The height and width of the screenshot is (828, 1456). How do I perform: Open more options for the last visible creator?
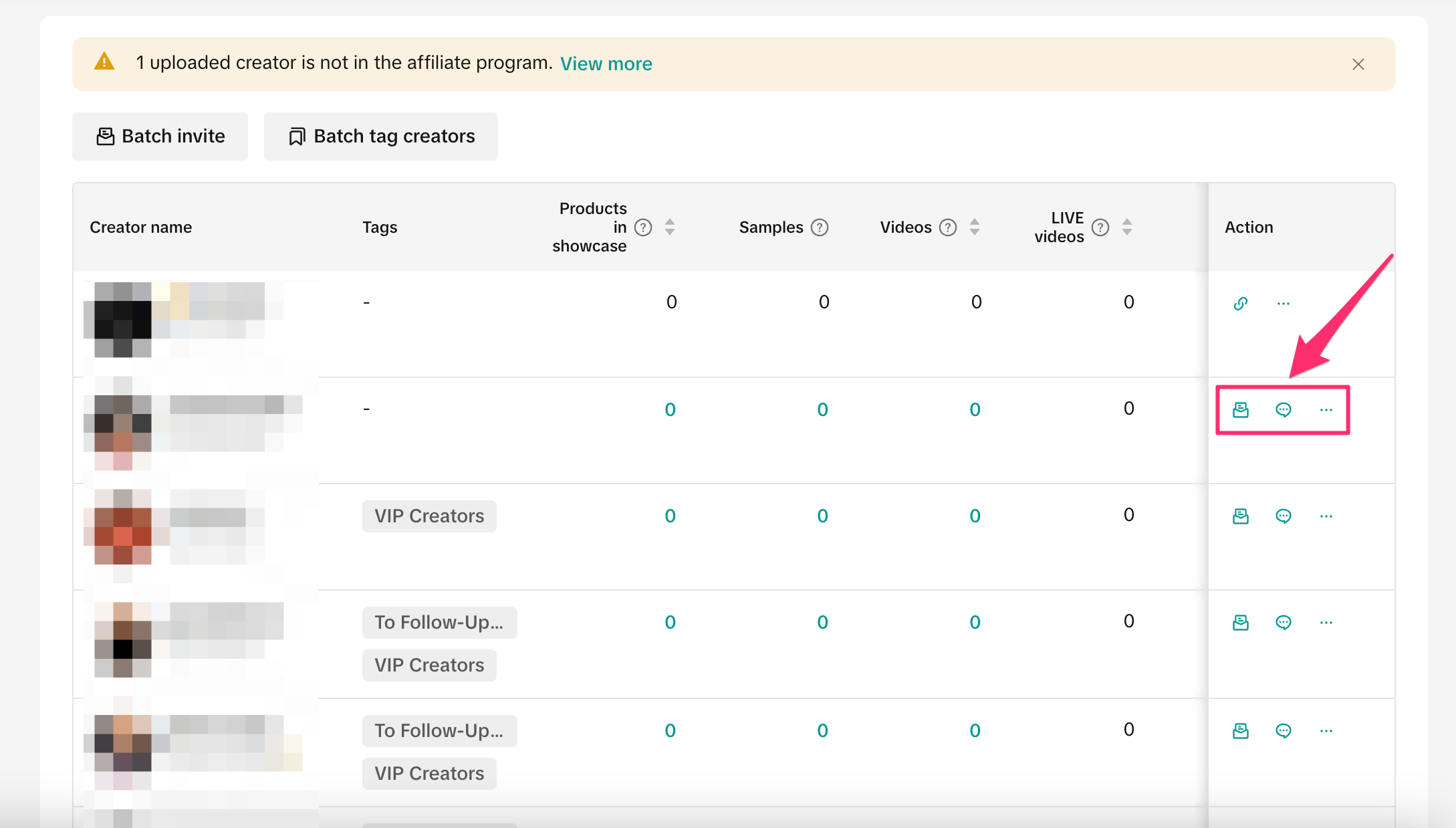pyautogui.click(x=1326, y=731)
